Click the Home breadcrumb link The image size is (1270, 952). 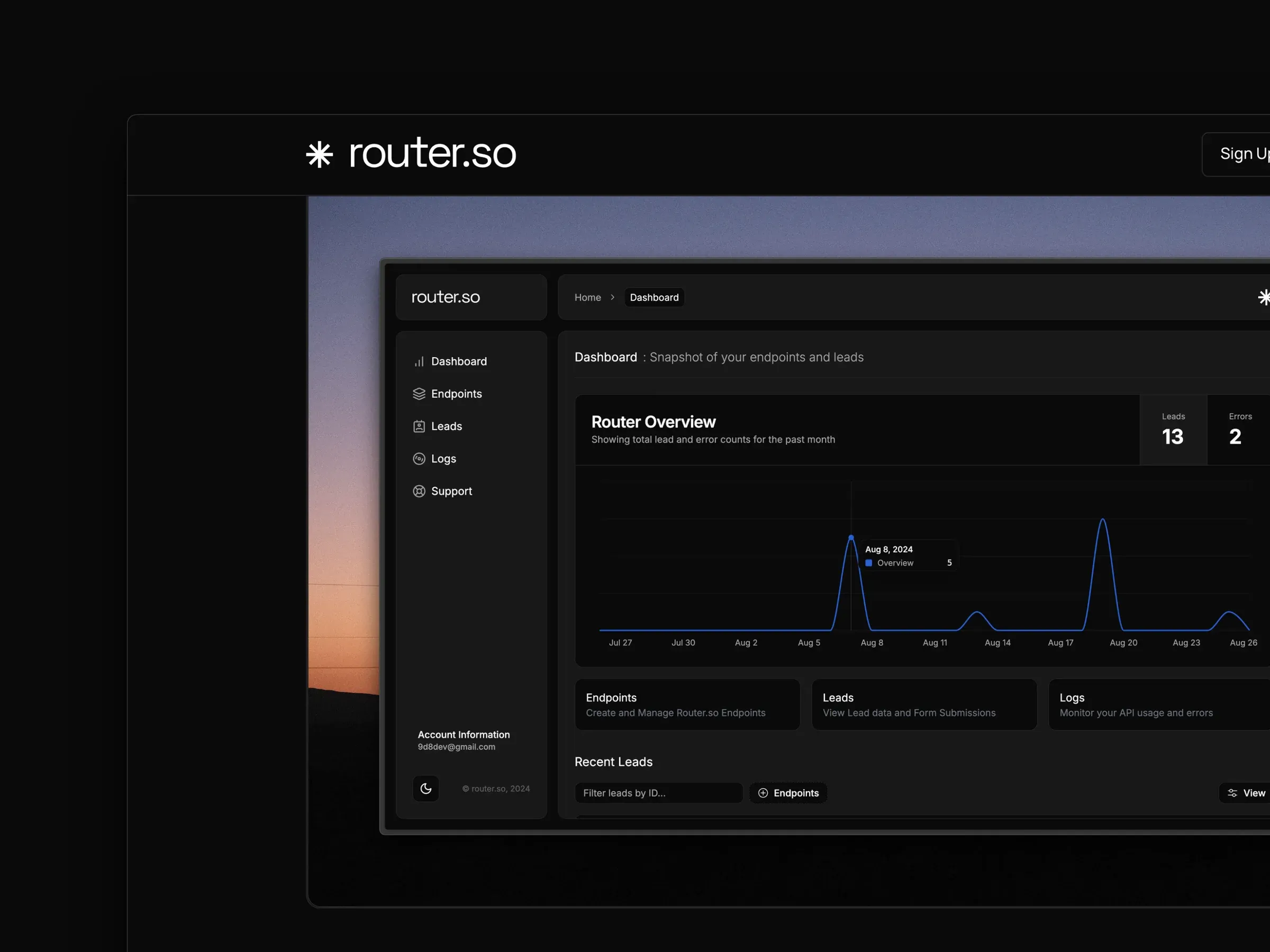coord(587,297)
